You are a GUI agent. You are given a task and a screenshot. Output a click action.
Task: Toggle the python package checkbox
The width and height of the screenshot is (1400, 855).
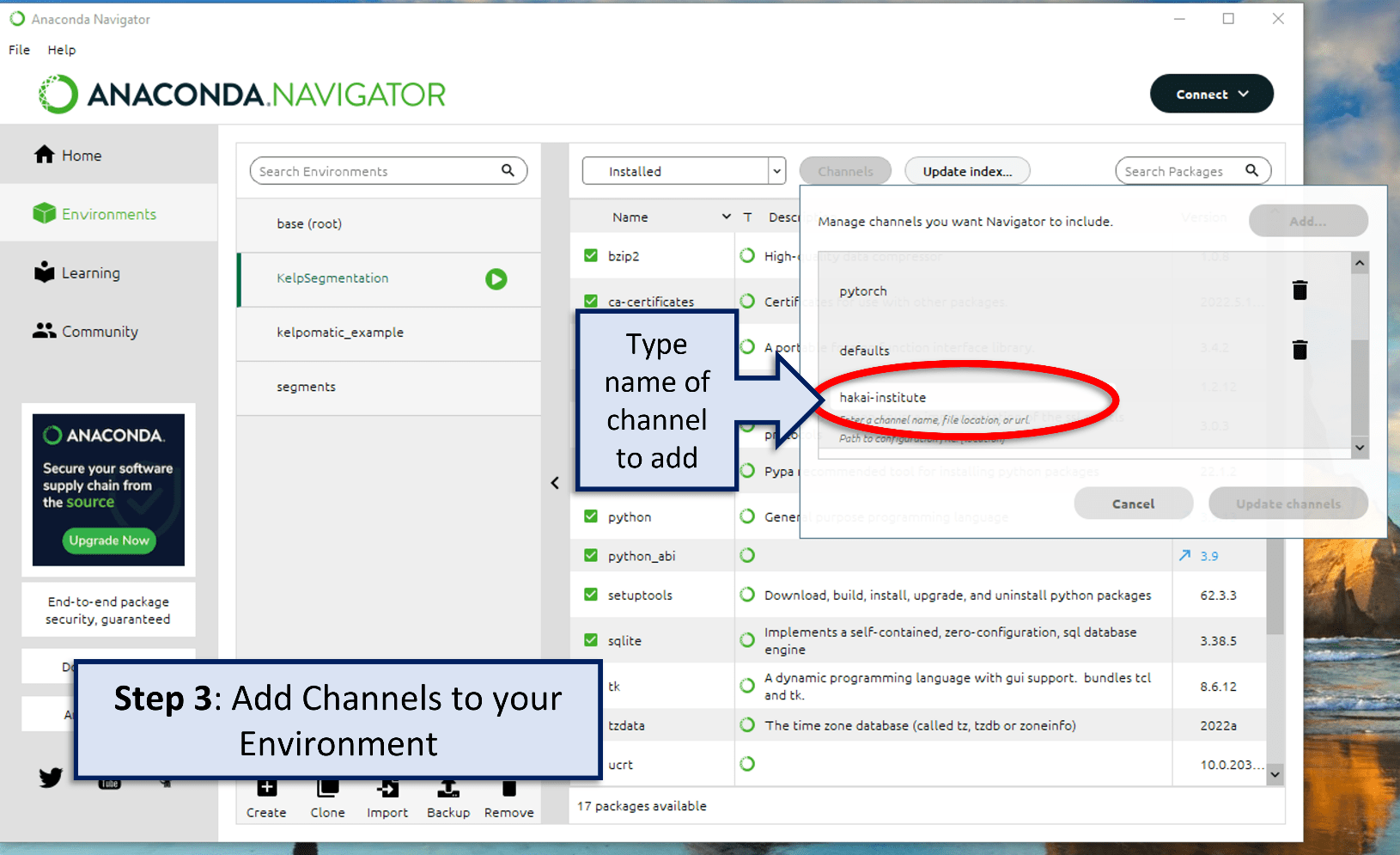point(591,516)
